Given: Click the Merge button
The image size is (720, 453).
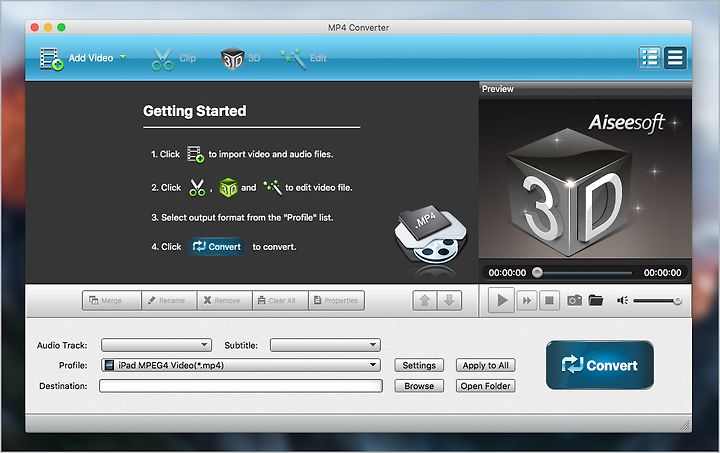Looking at the screenshot, I should pyautogui.click(x=112, y=300).
